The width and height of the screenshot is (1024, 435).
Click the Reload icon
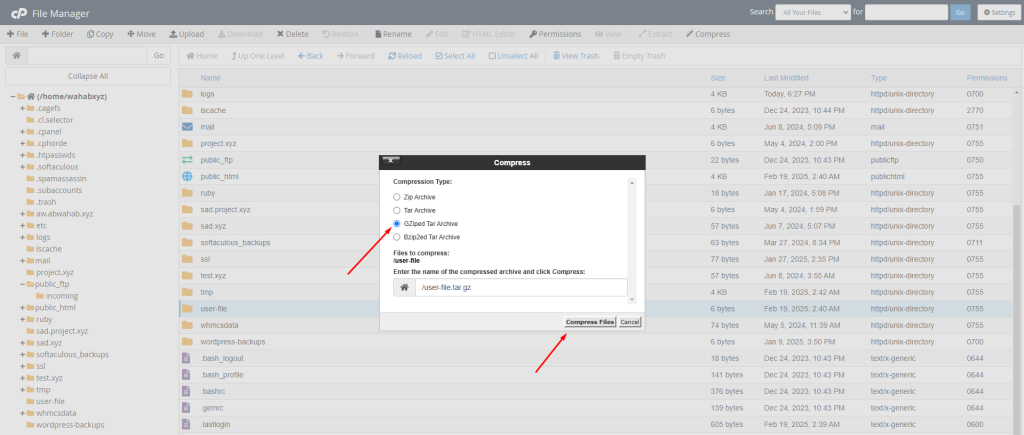click(404, 56)
